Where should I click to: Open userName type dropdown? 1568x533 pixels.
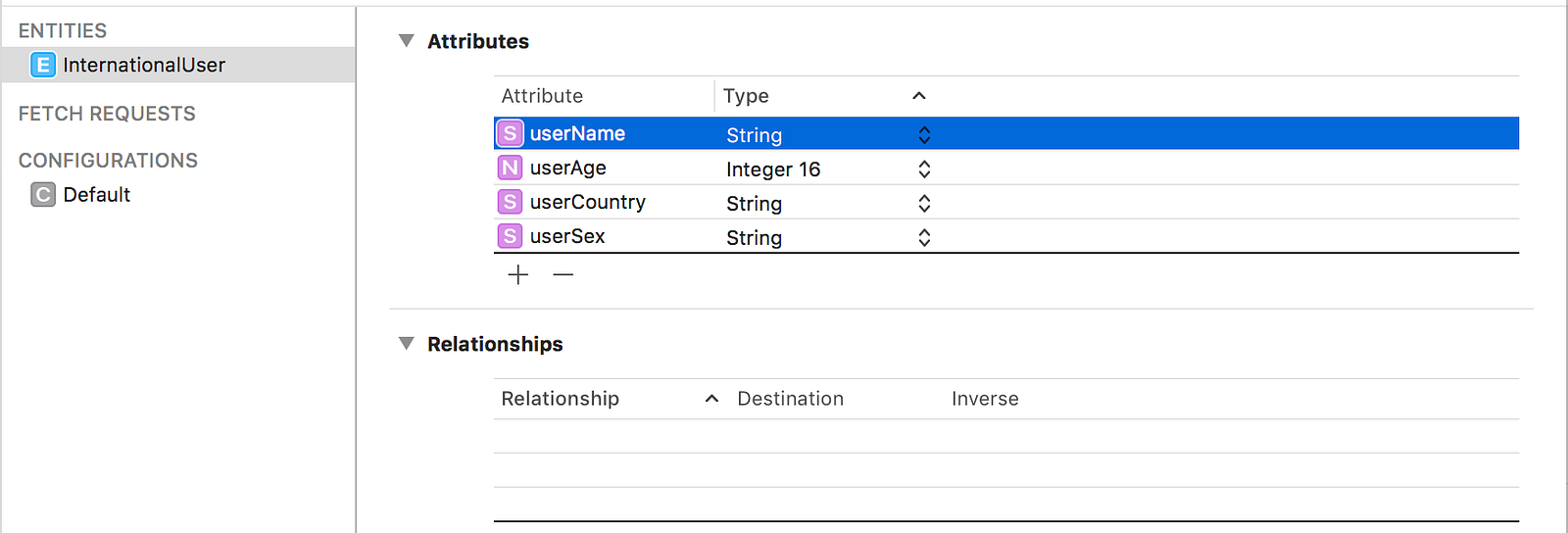click(x=923, y=135)
